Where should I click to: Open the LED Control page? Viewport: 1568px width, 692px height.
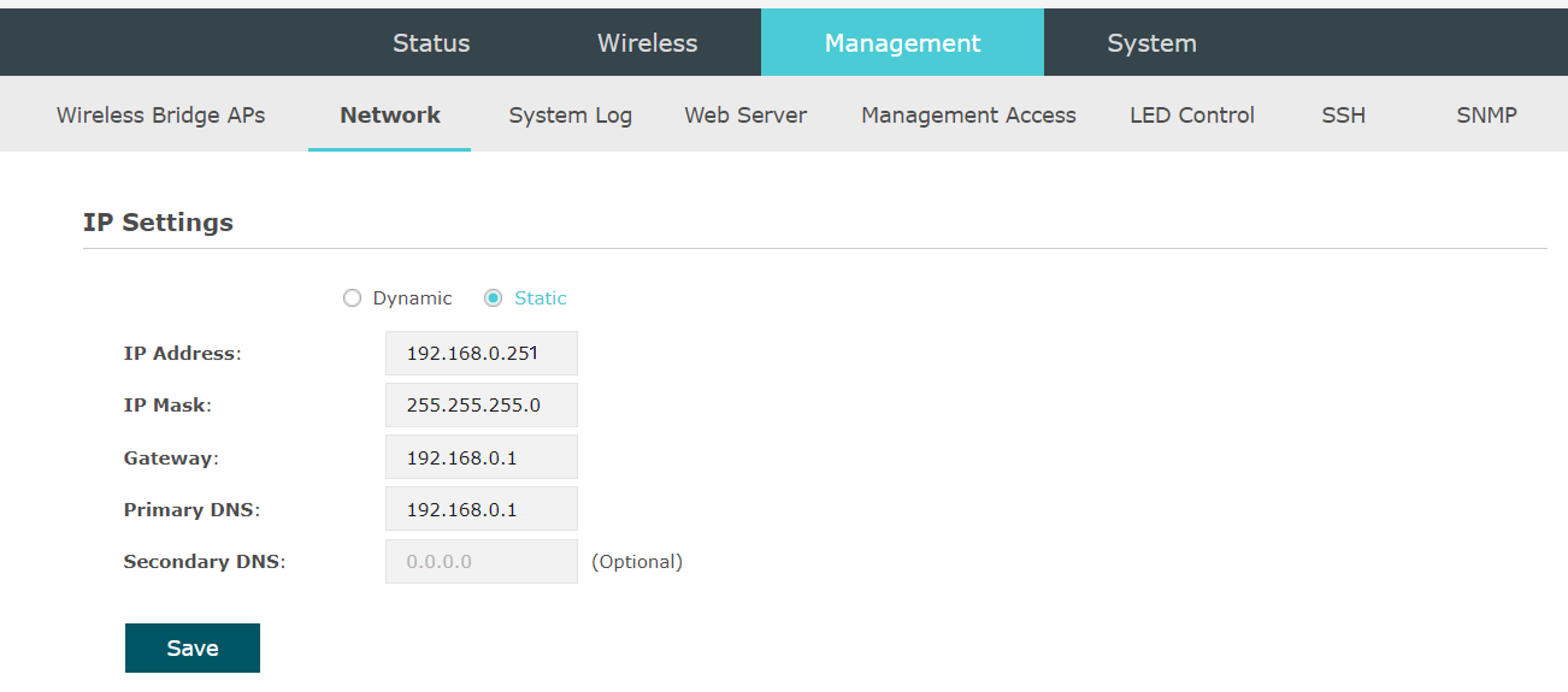(1192, 114)
